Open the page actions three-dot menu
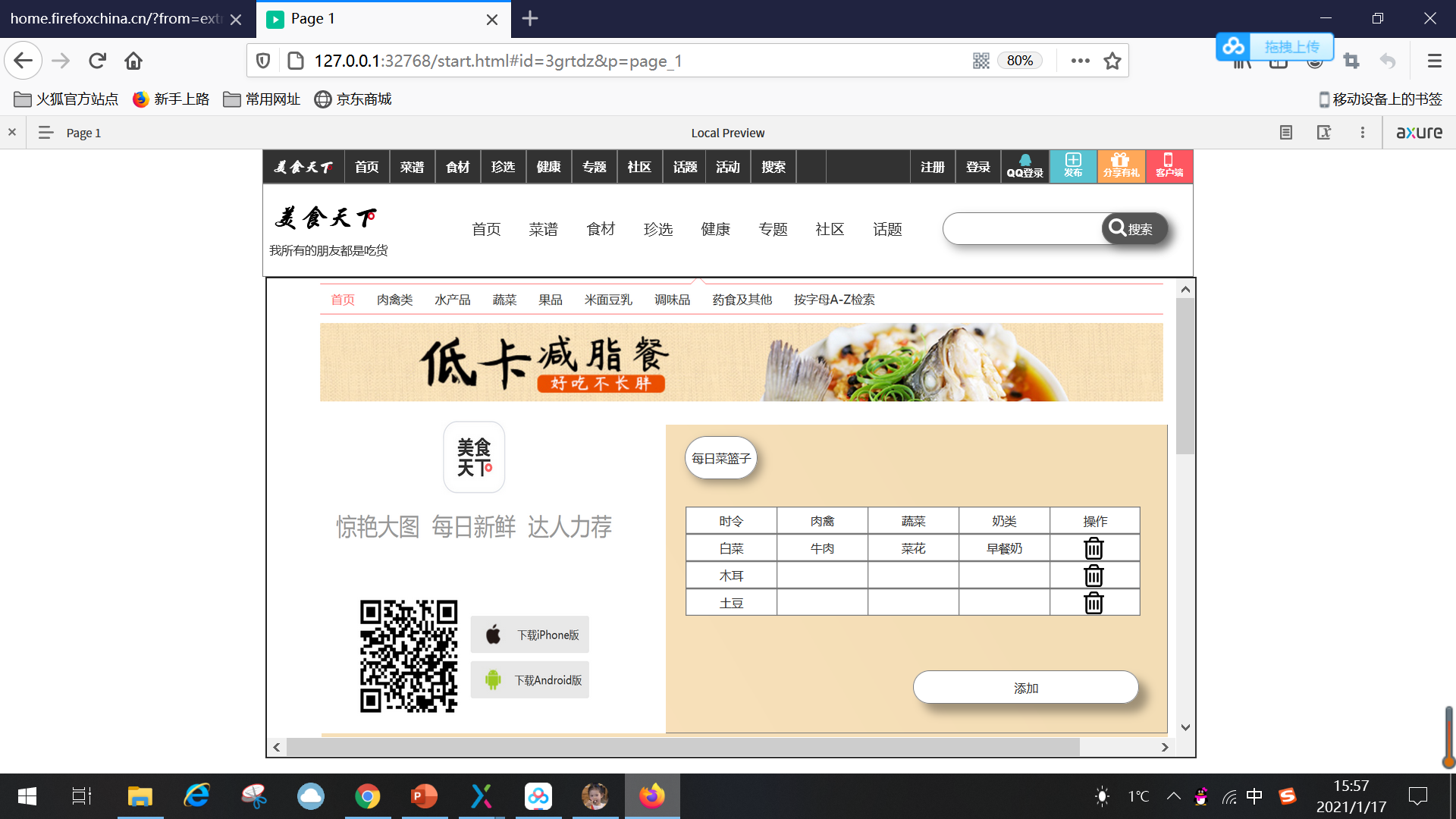The width and height of the screenshot is (1456, 819). [1080, 61]
